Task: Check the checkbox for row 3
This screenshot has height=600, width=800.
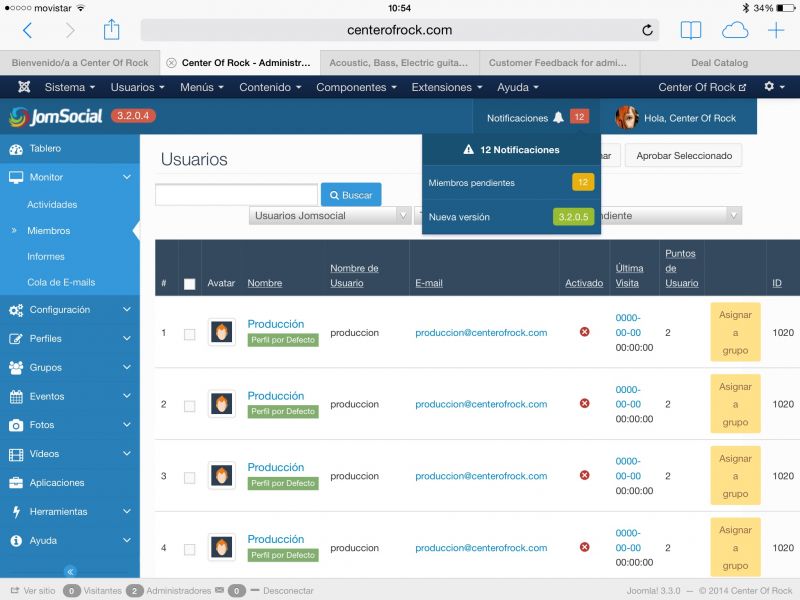Action: (x=189, y=478)
